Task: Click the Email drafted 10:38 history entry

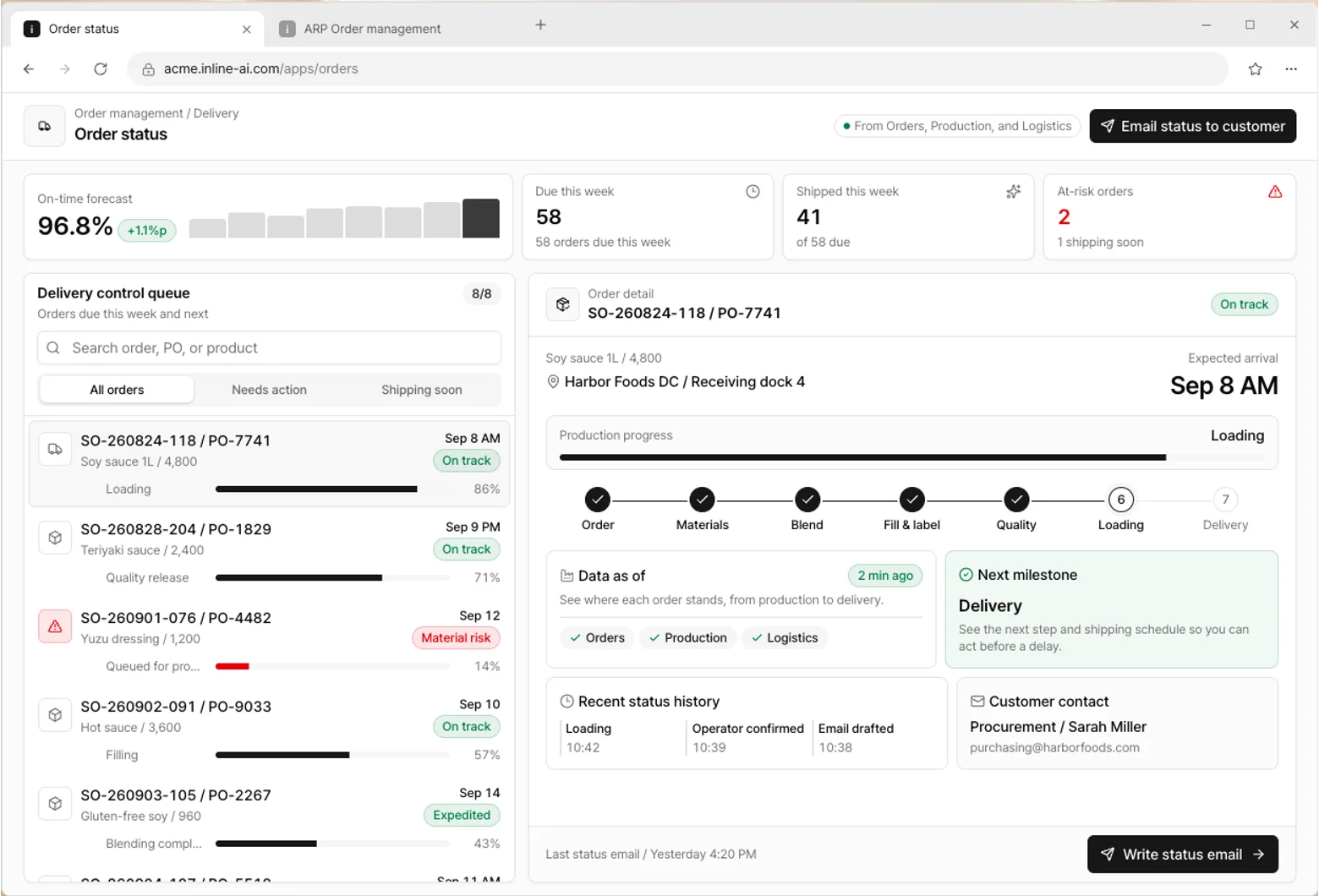Action: click(x=855, y=738)
